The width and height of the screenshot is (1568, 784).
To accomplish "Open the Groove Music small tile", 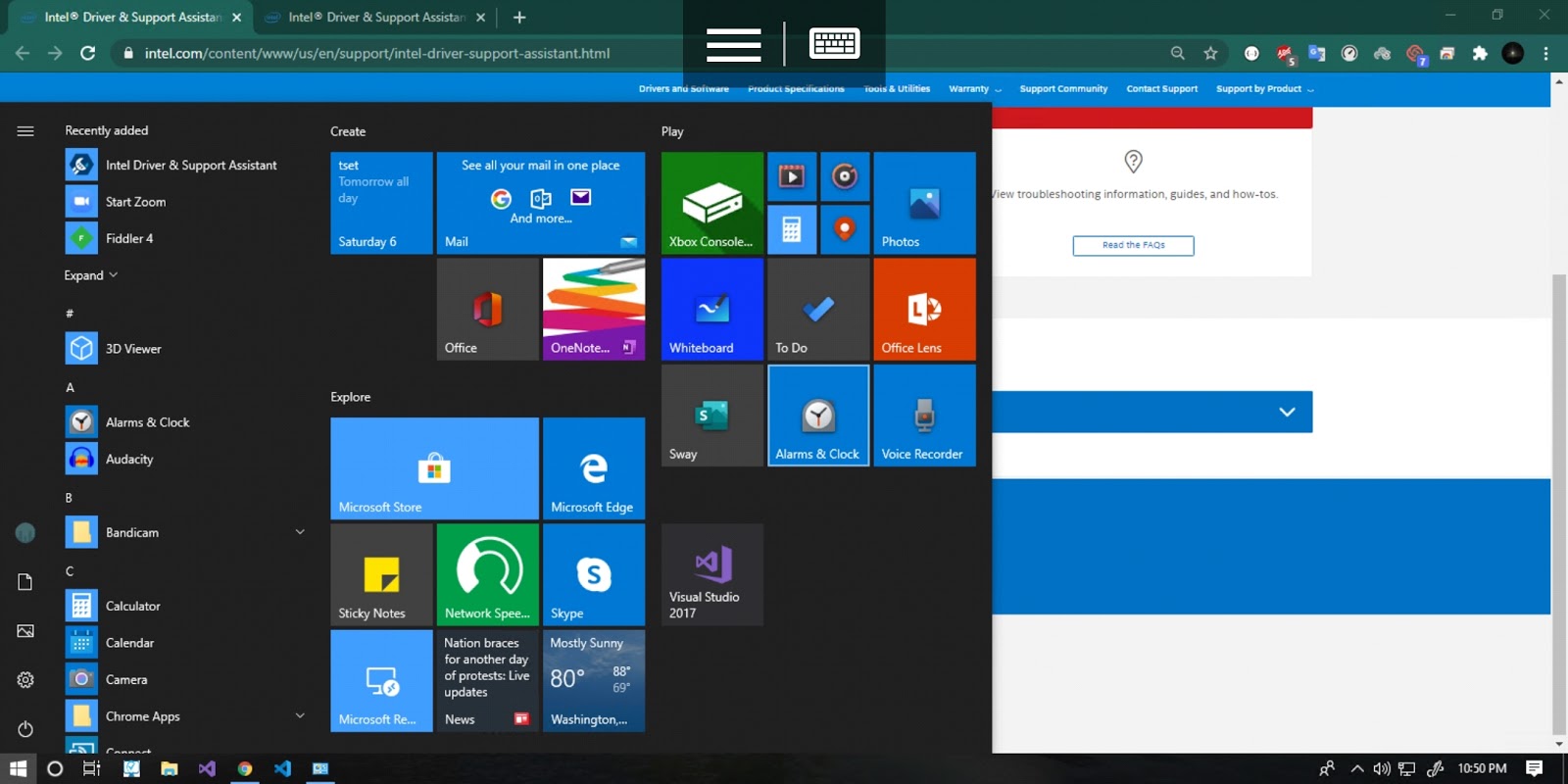I will click(844, 176).
